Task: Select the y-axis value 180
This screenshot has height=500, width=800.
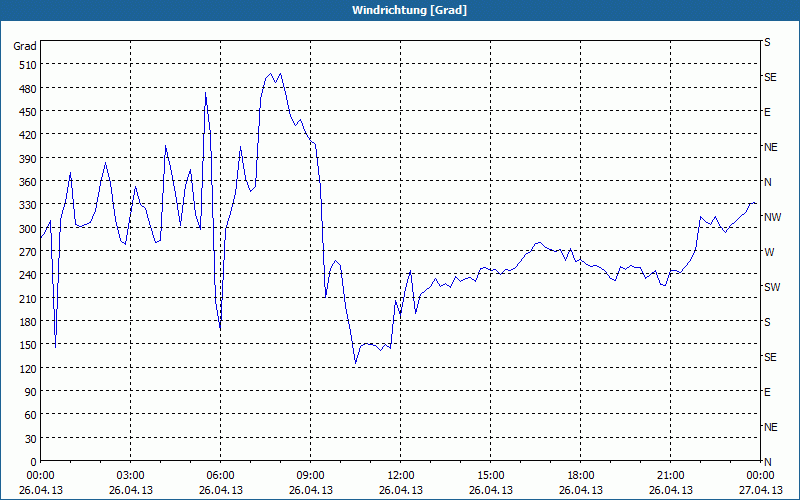Action: tap(28, 322)
